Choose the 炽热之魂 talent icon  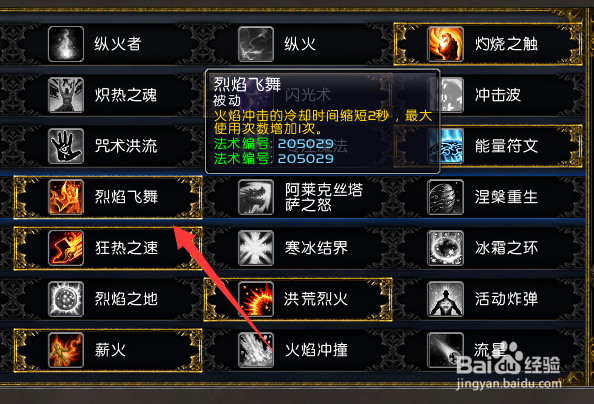tap(66, 95)
